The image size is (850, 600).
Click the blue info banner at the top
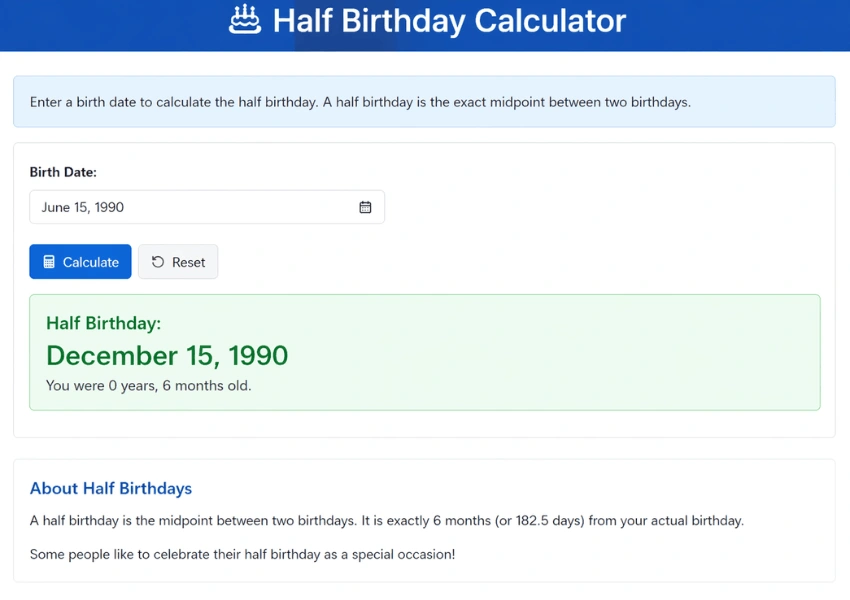[425, 101]
